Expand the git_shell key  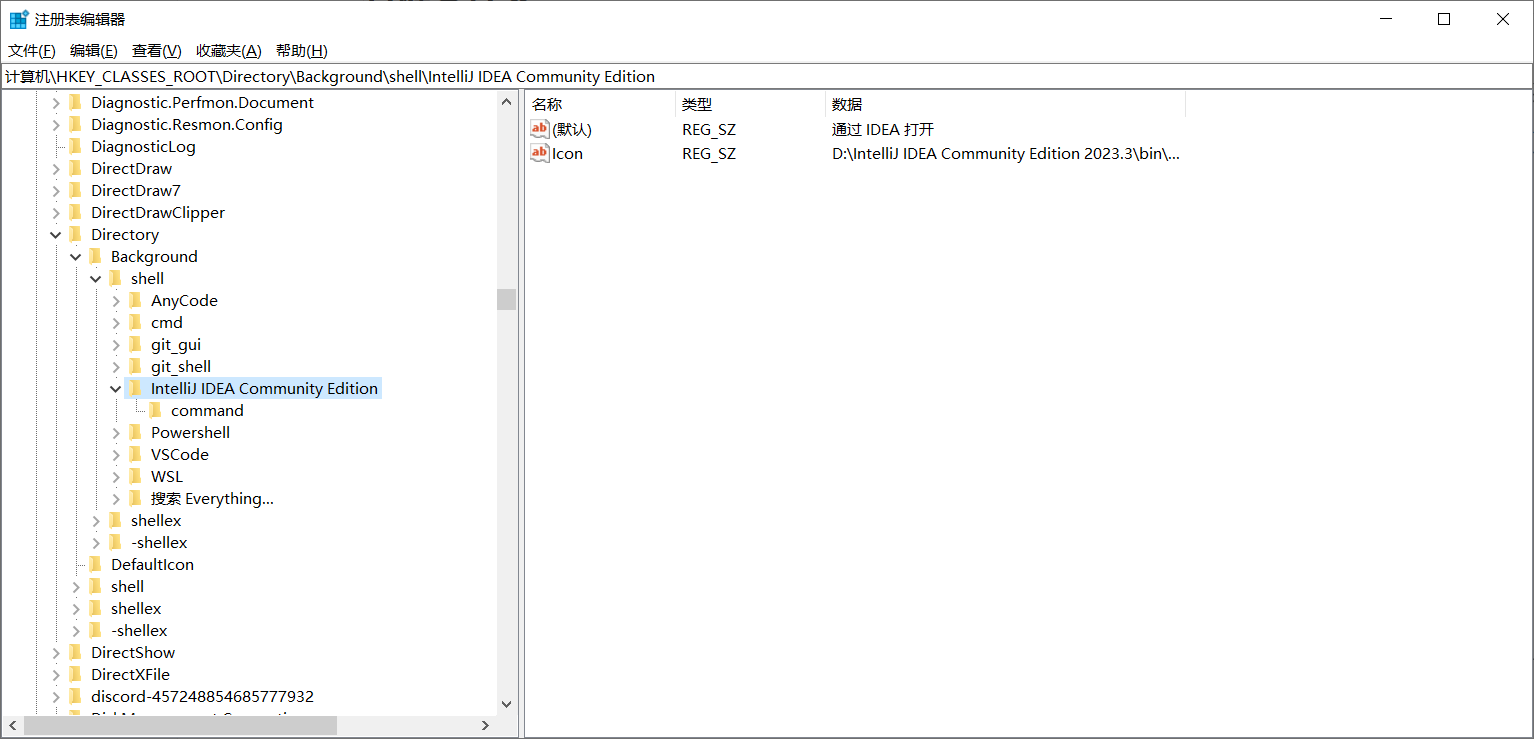pos(116,367)
